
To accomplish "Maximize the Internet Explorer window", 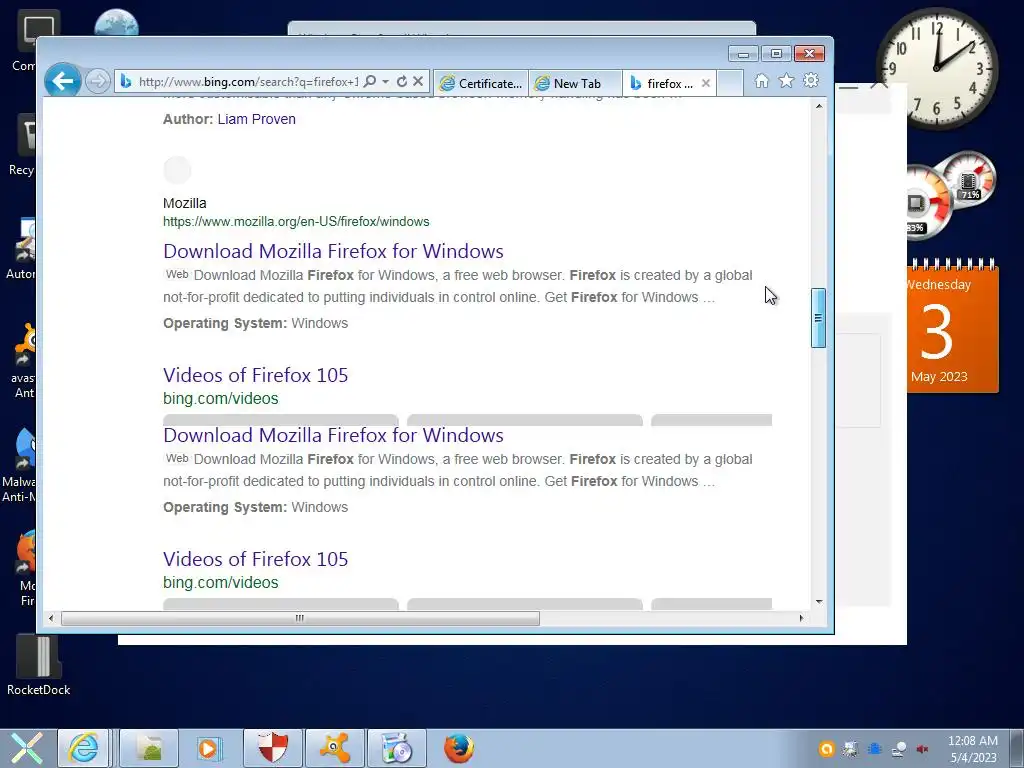I will pos(776,54).
